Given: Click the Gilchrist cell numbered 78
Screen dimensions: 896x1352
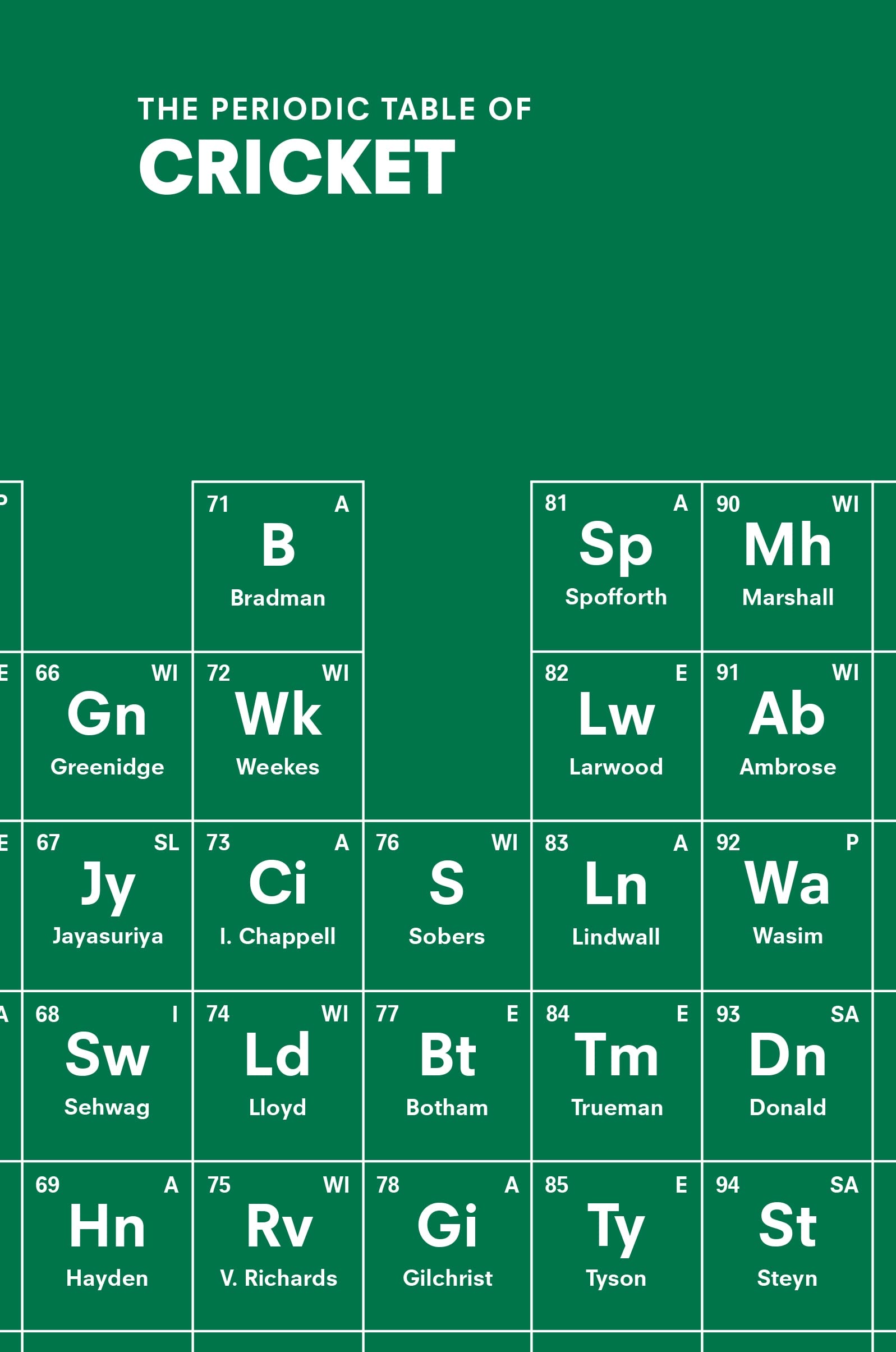Looking at the screenshot, I should pyautogui.click(x=447, y=1246).
